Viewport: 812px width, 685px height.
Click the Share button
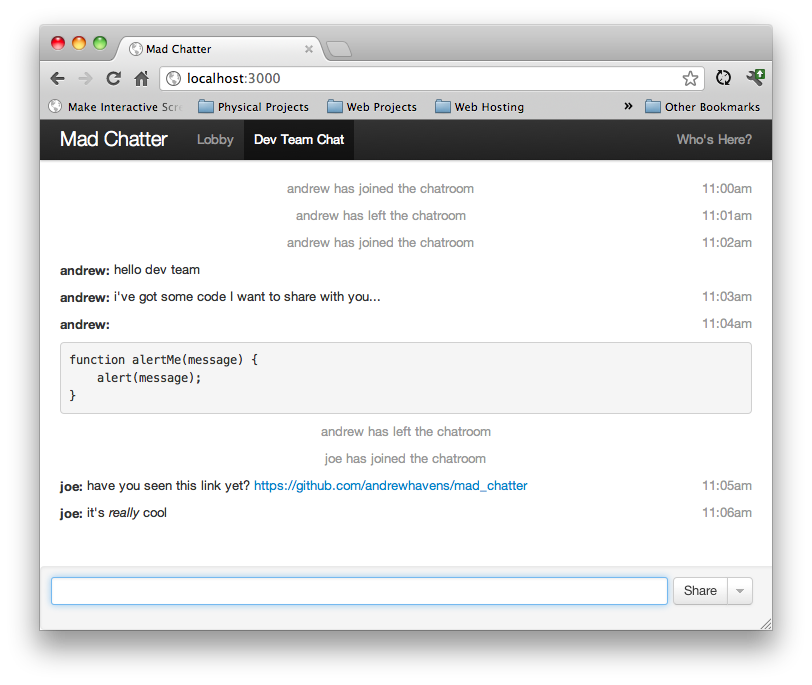click(x=700, y=591)
